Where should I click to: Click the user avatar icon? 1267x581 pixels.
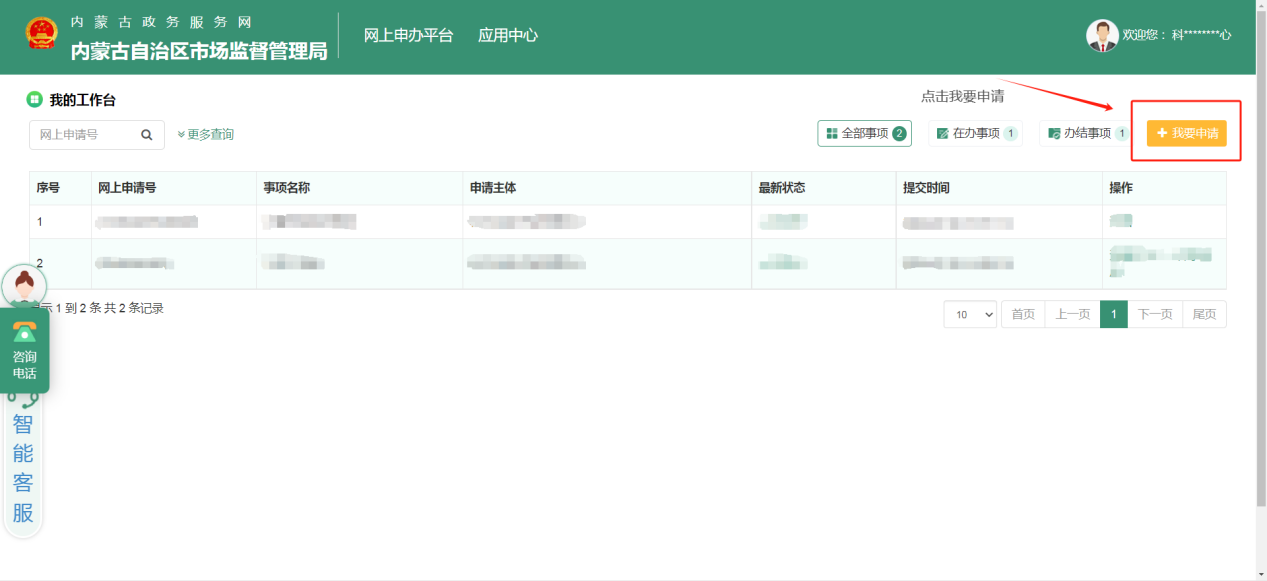1102,35
